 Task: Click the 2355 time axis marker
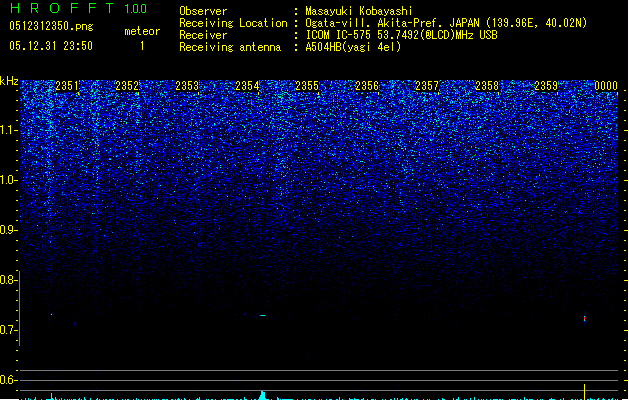(307, 86)
